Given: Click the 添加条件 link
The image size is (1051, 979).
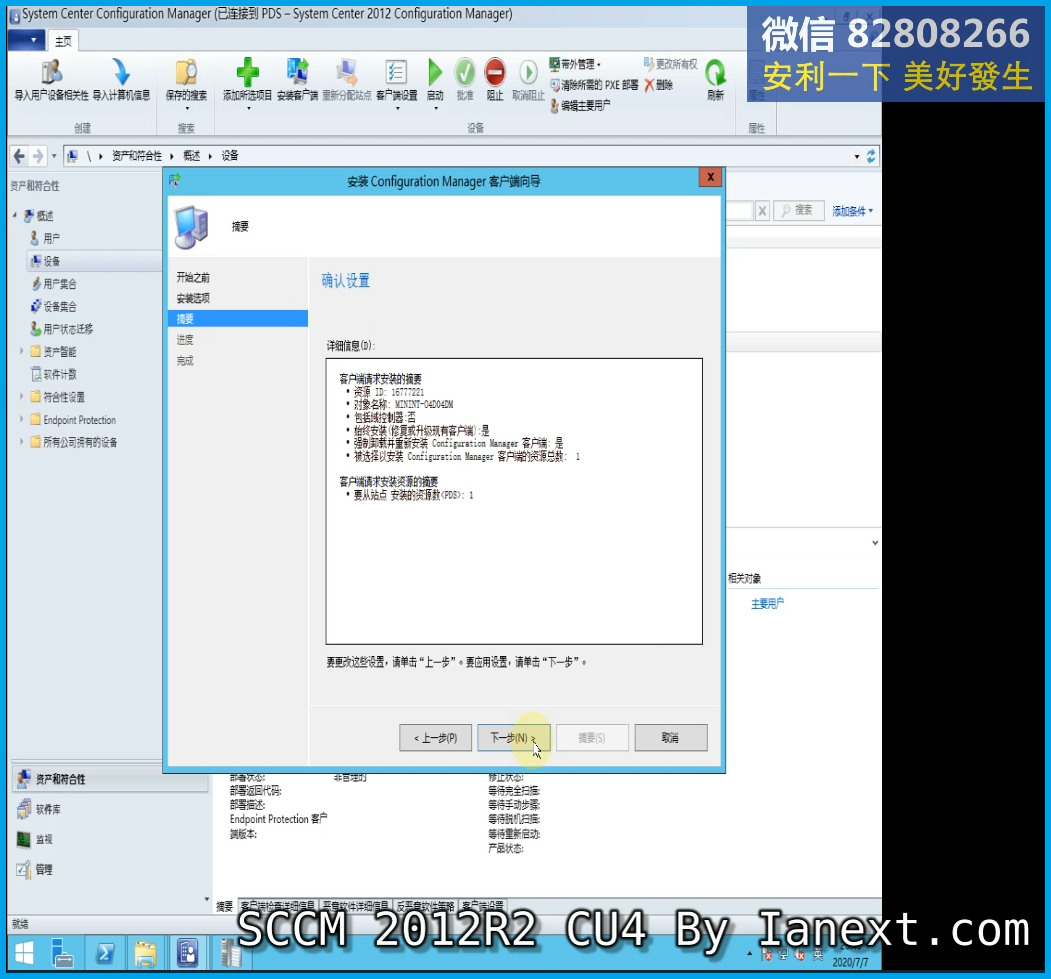Looking at the screenshot, I should (x=852, y=211).
